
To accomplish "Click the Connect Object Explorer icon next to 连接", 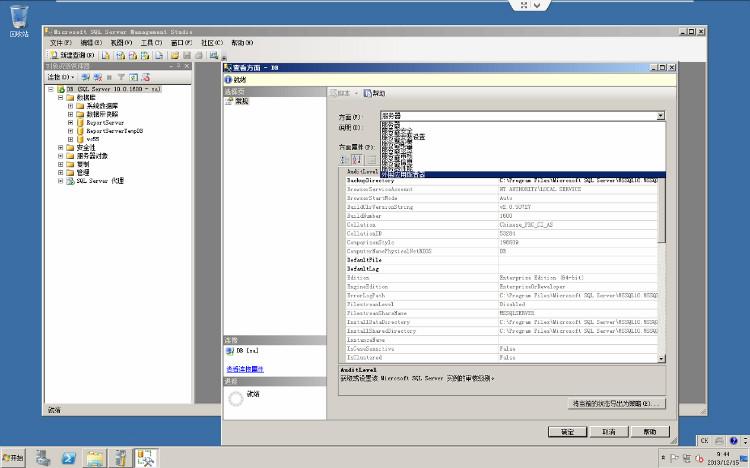I will click(x=85, y=77).
